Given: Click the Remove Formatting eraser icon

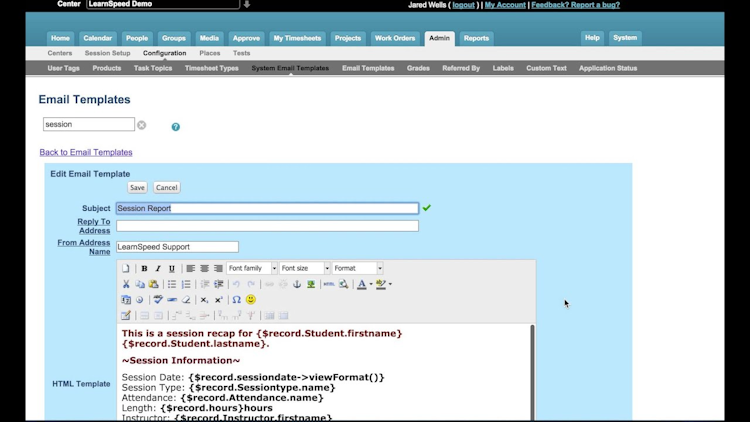Looking at the screenshot, I should click(186, 300).
